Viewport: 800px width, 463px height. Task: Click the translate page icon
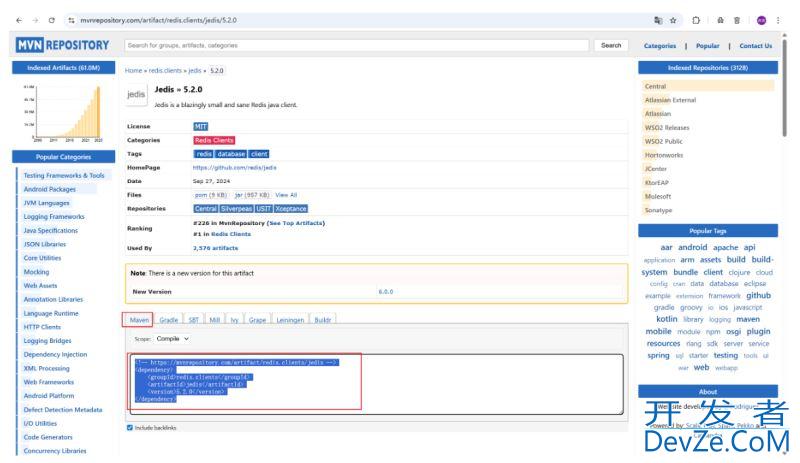pyautogui.click(x=658, y=20)
